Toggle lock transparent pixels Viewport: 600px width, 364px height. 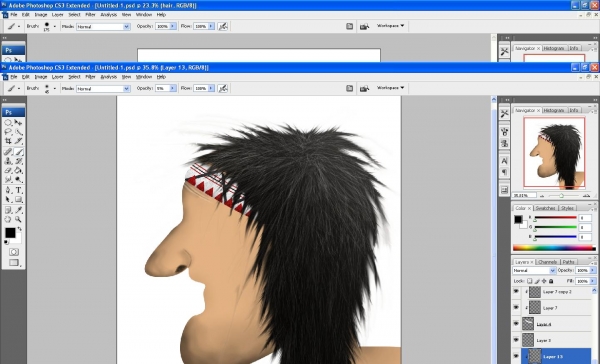(530, 281)
